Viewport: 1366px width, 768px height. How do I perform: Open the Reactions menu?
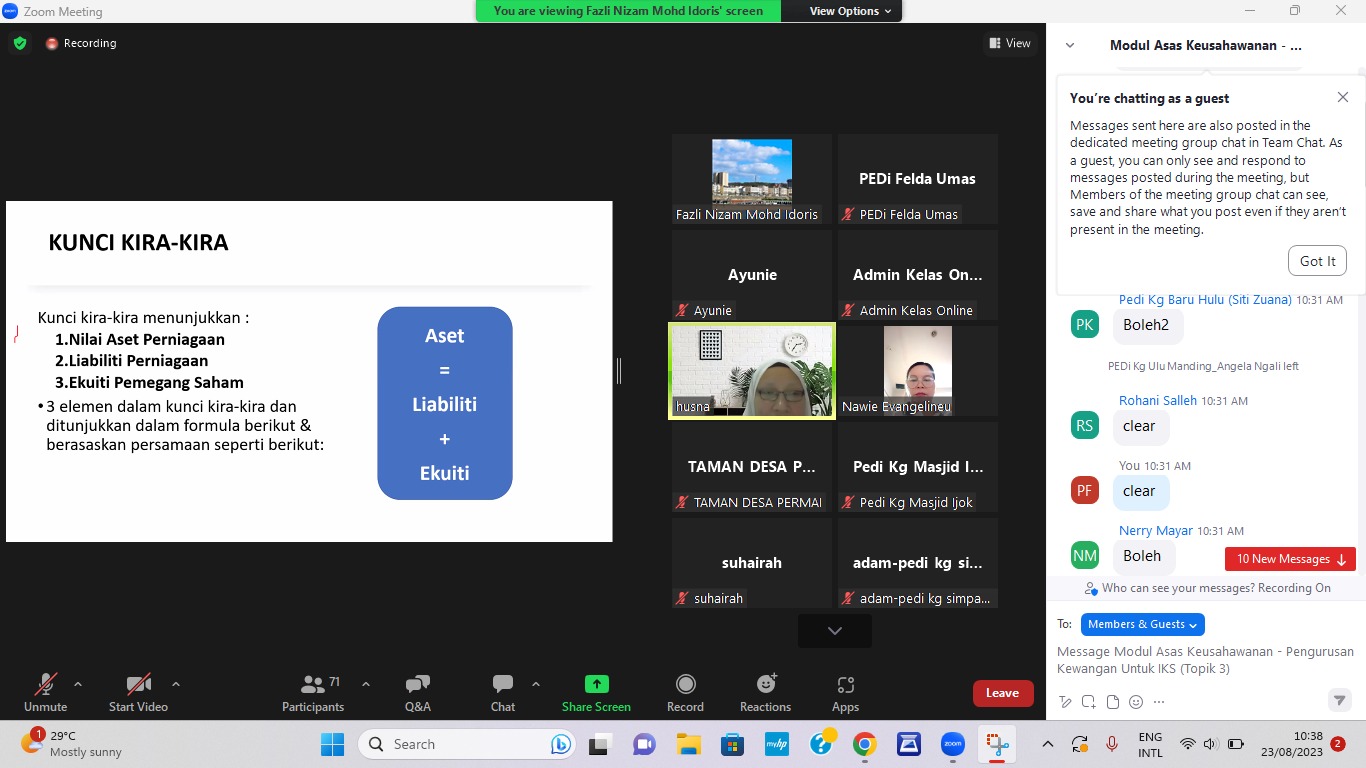tap(766, 685)
